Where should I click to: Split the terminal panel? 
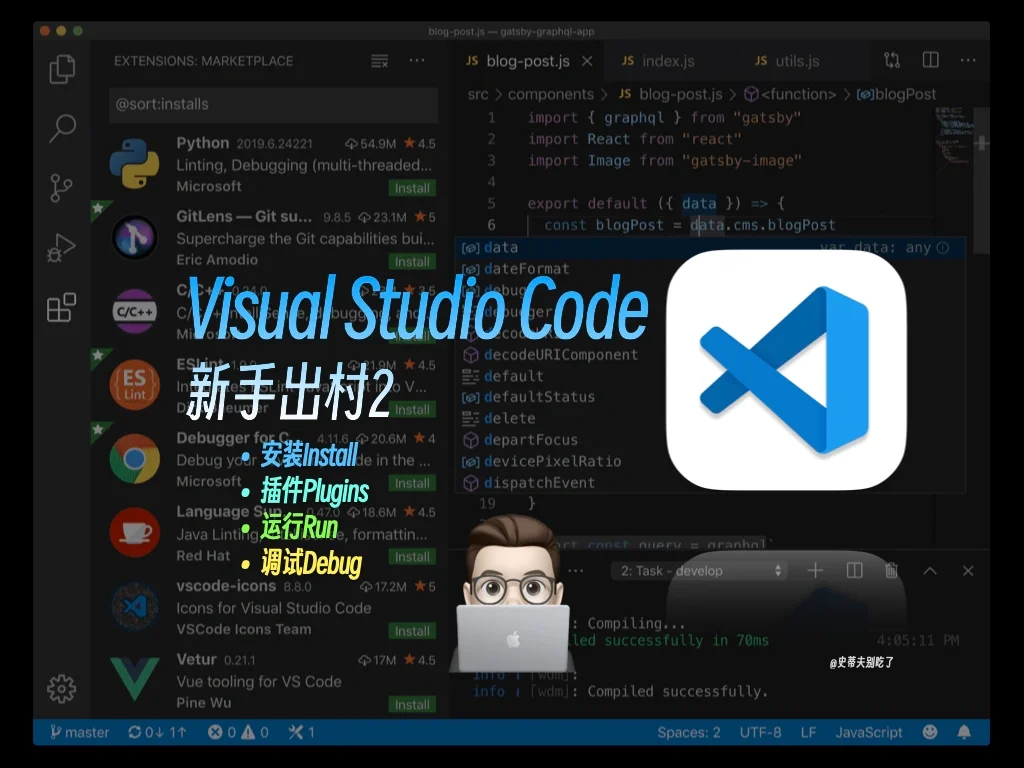(x=854, y=571)
